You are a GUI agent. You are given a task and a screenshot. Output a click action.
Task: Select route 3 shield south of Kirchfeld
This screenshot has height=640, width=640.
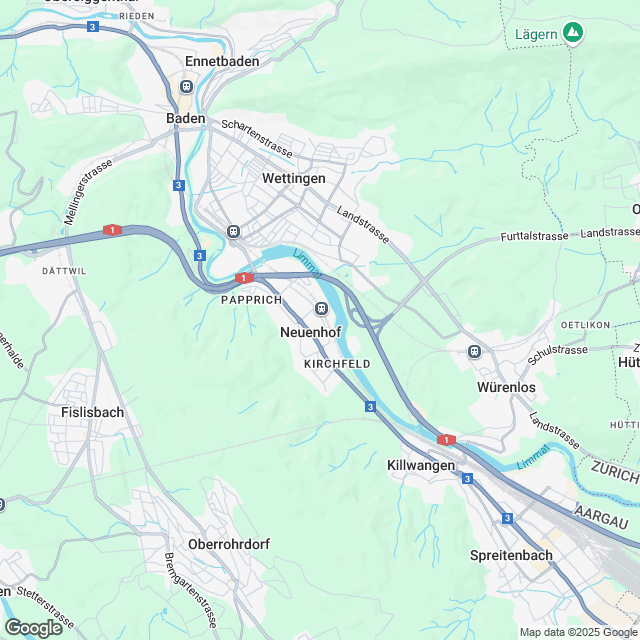tap(370, 407)
